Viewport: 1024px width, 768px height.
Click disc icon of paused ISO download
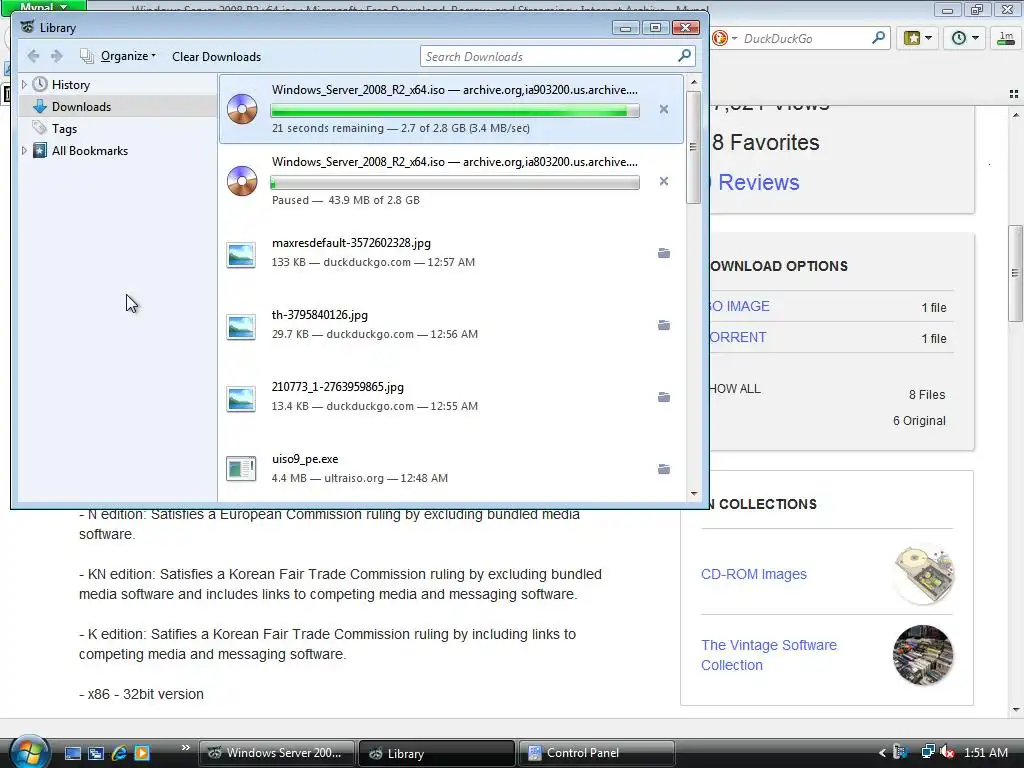coord(242,181)
